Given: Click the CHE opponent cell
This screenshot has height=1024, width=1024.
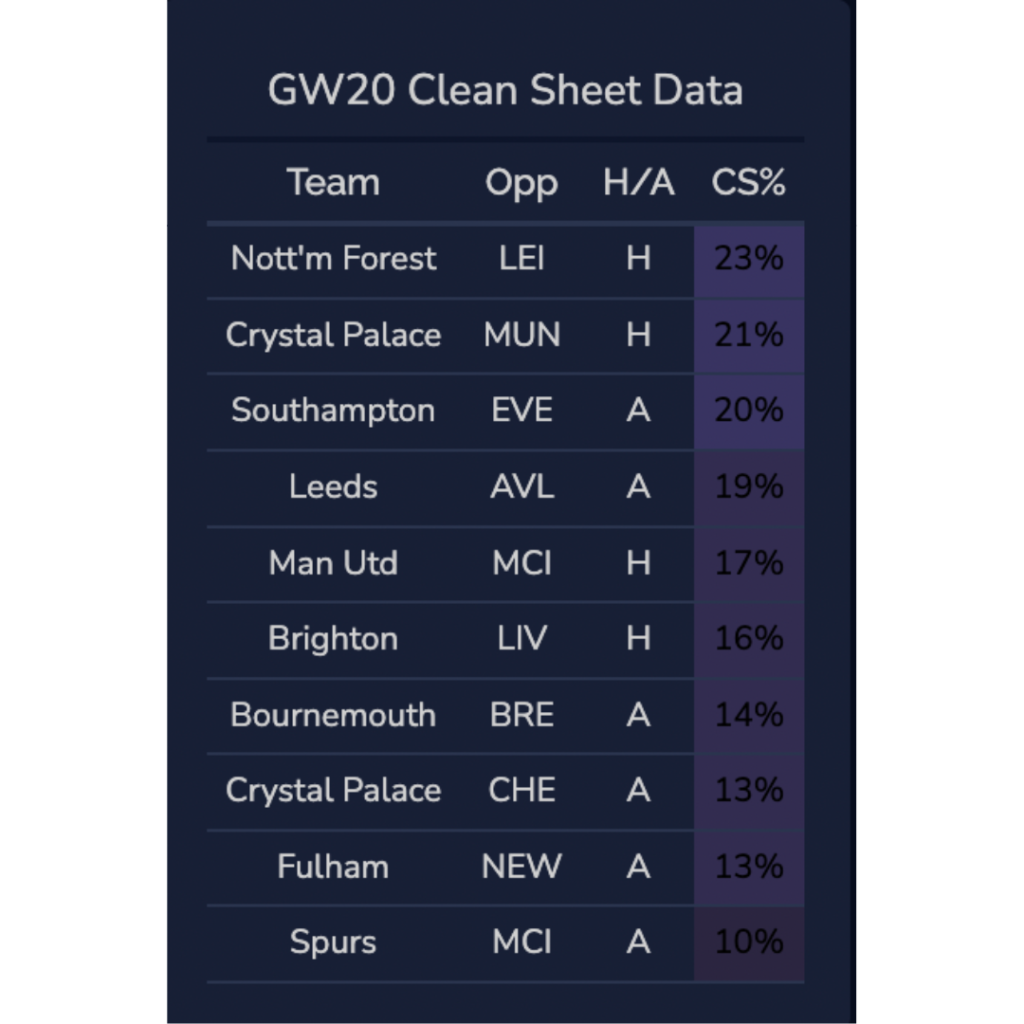Looking at the screenshot, I should point(521,790).
